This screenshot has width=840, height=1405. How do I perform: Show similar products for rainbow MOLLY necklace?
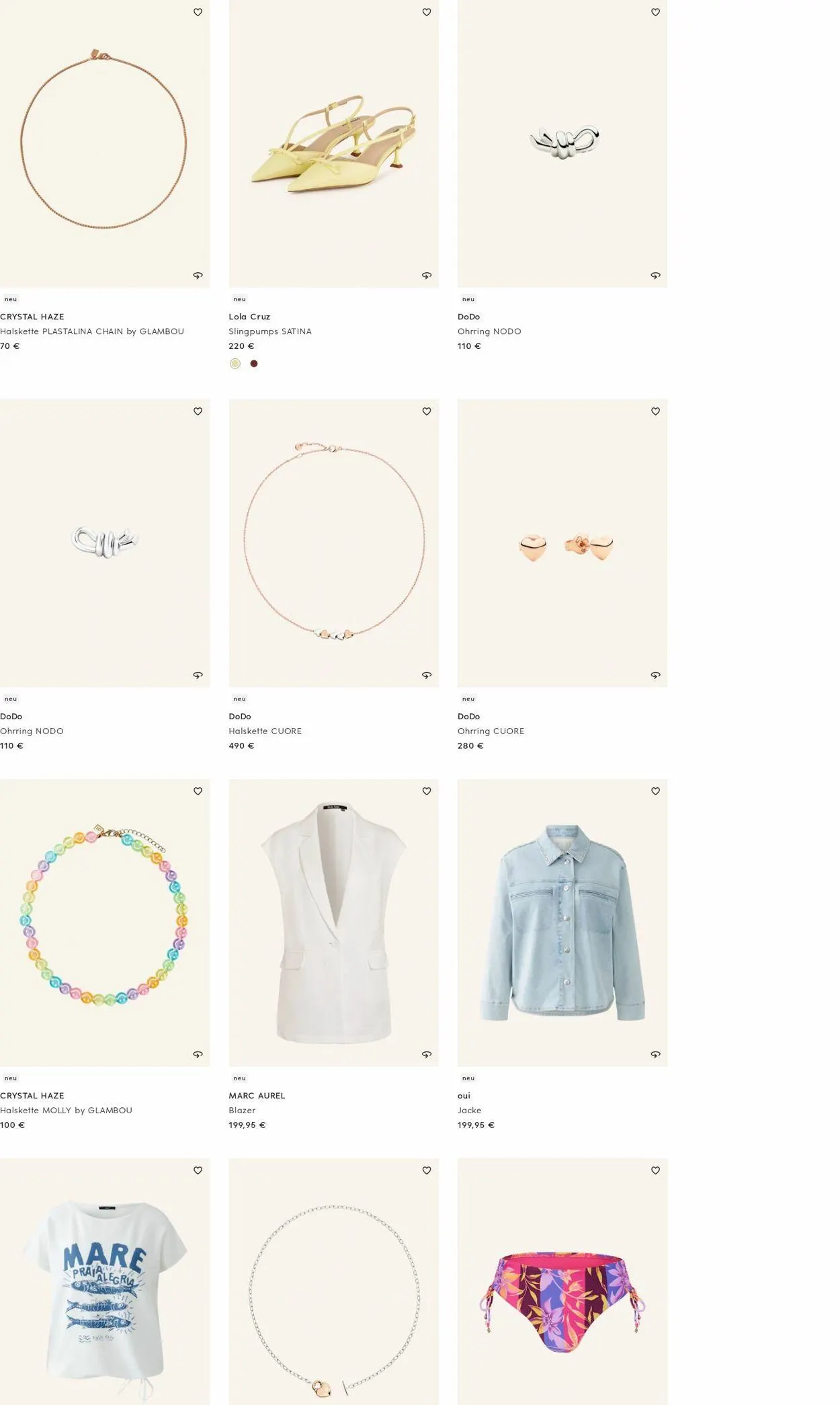click(198, 1054)
